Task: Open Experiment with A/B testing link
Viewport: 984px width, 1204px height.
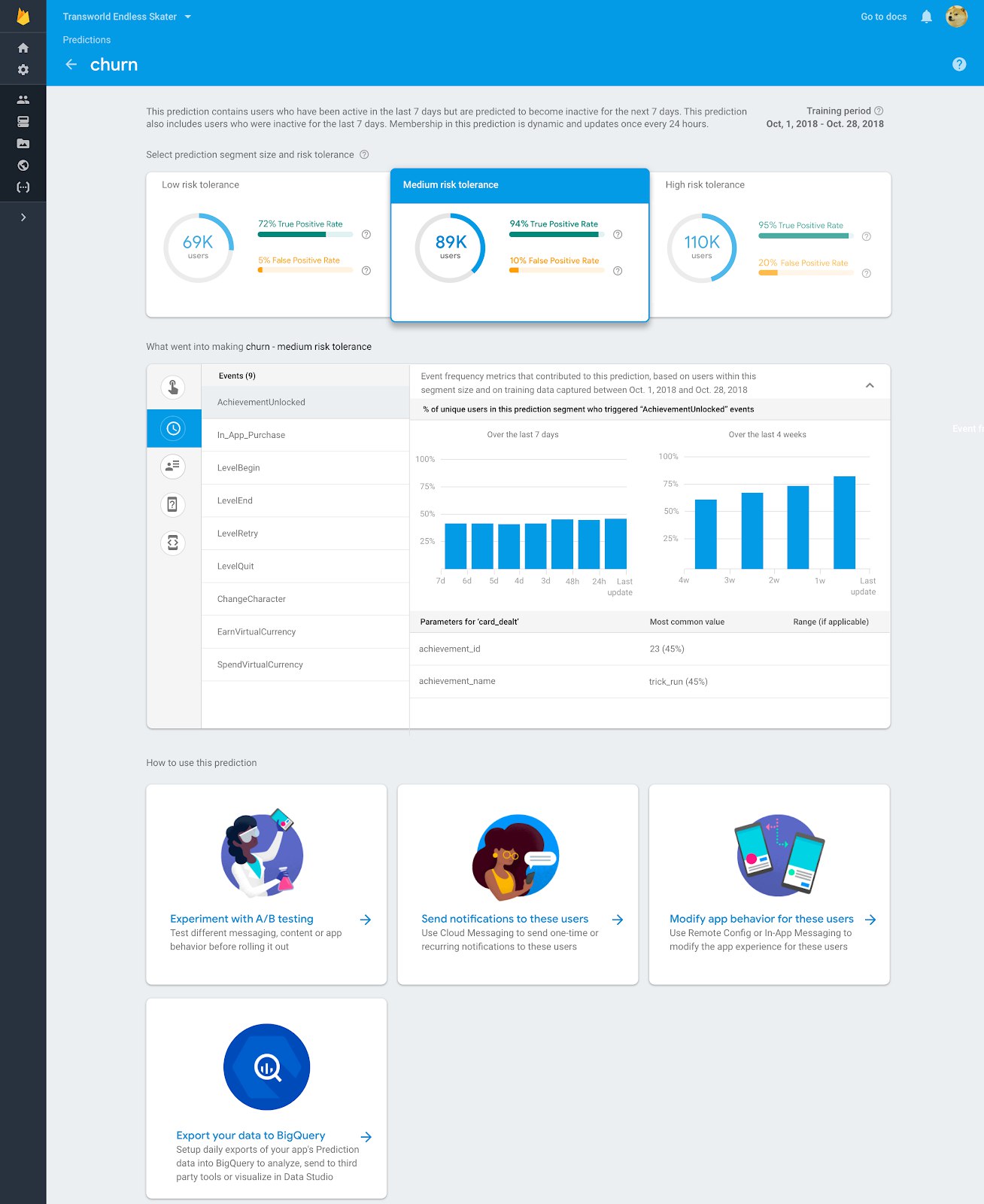Action: (x=241, y=919)
